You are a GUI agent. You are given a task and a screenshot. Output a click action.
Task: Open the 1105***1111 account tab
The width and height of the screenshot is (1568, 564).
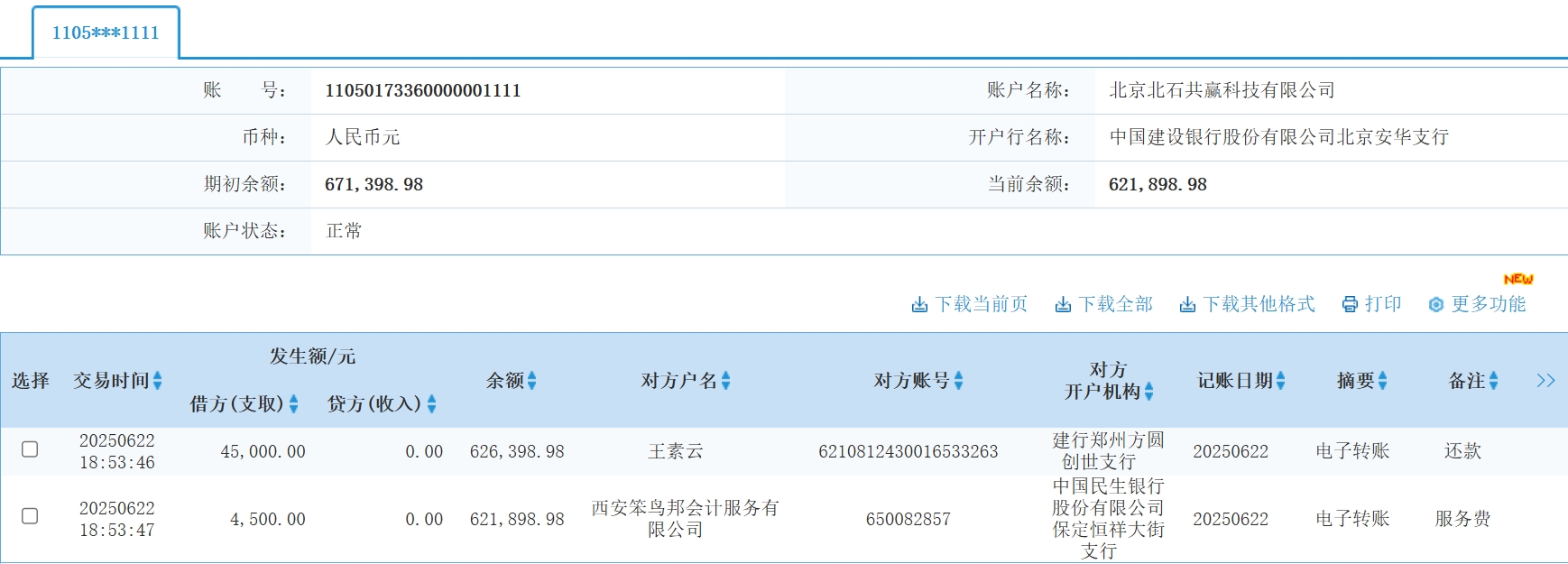pos(106,32)
